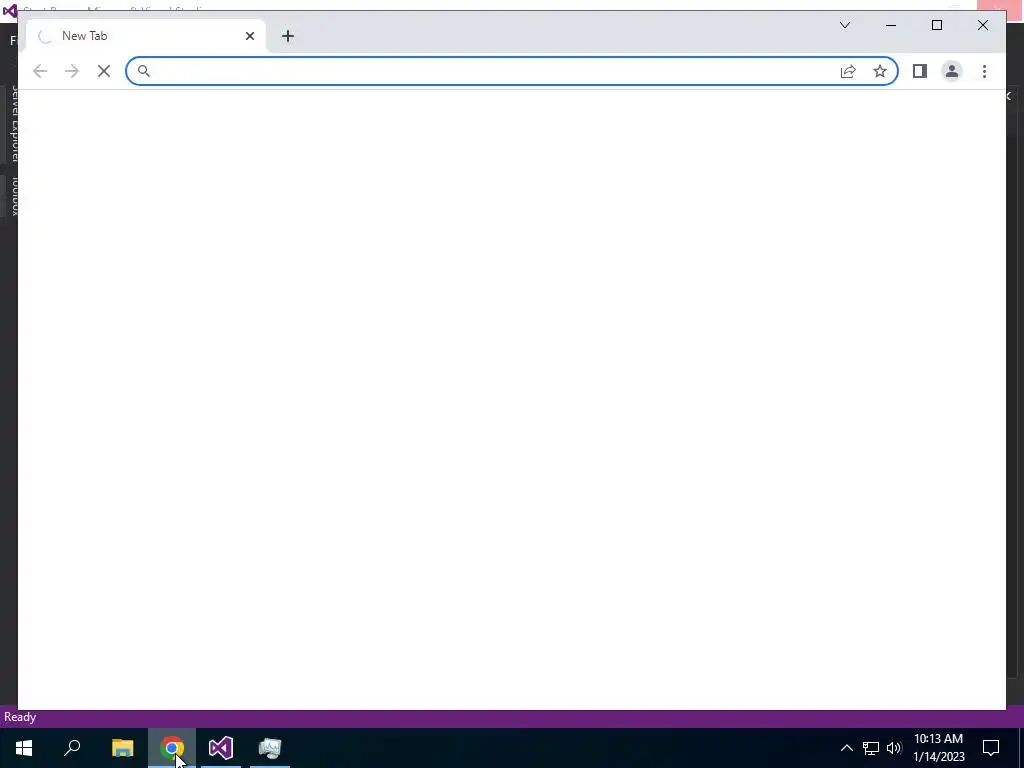Minimize the Chrome window

click(x=891, y=25)
